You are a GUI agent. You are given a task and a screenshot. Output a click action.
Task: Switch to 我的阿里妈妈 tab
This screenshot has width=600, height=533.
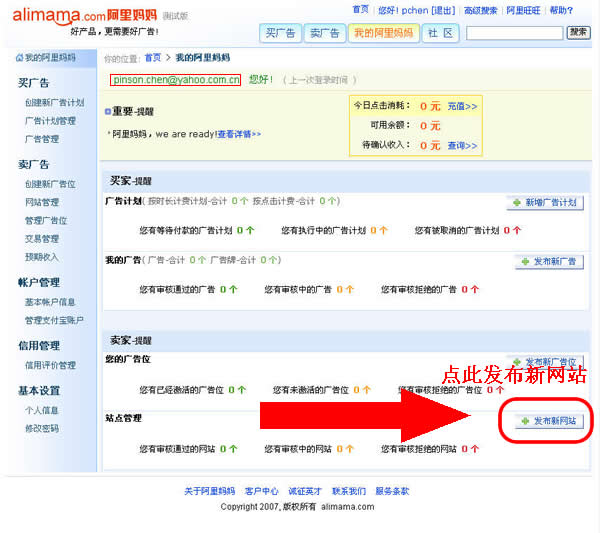coord(384,33)
